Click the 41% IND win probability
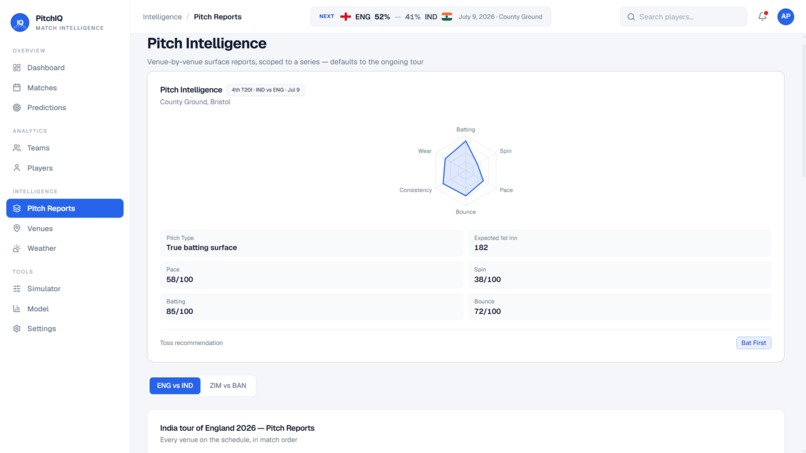The width and height of the screenshot is (806, 453). pos(421,17)
